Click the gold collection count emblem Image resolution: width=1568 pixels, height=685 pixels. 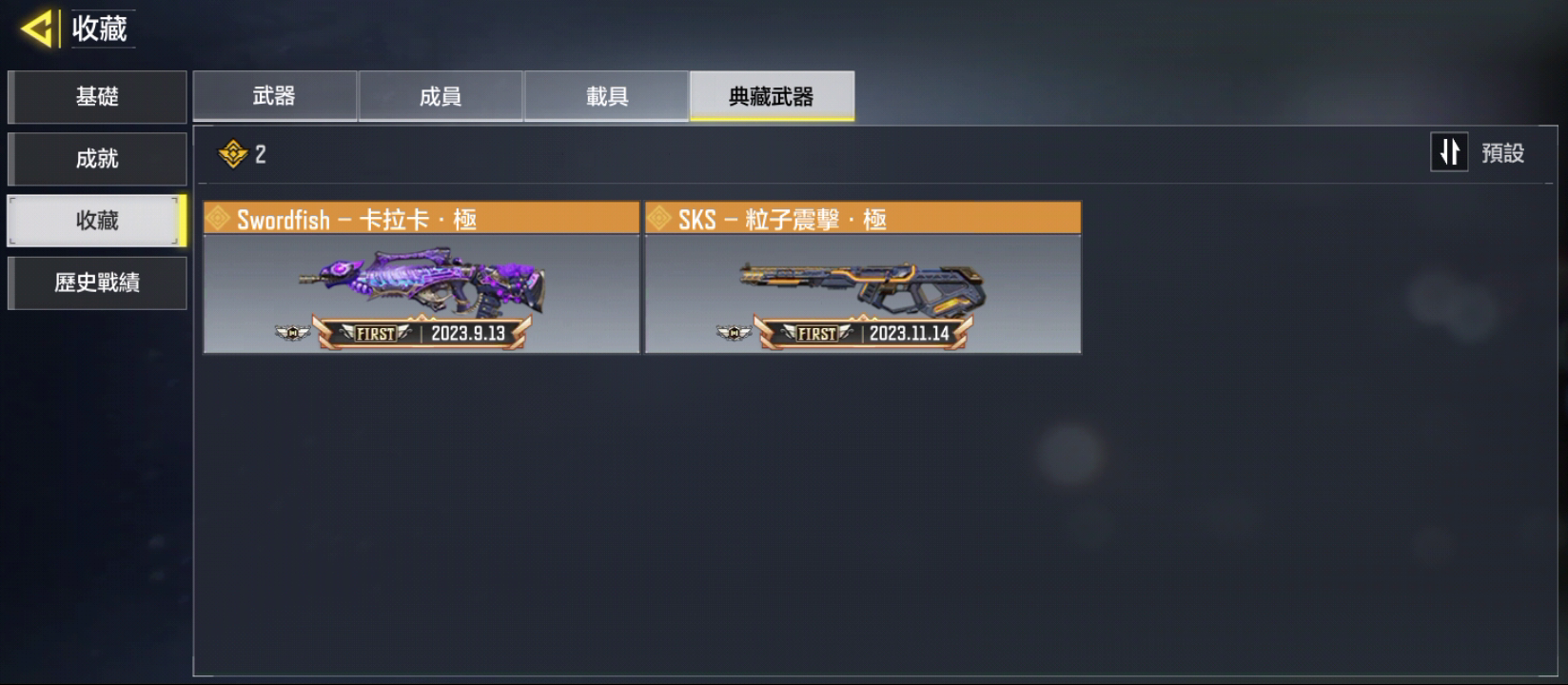(x=233, y=154)
